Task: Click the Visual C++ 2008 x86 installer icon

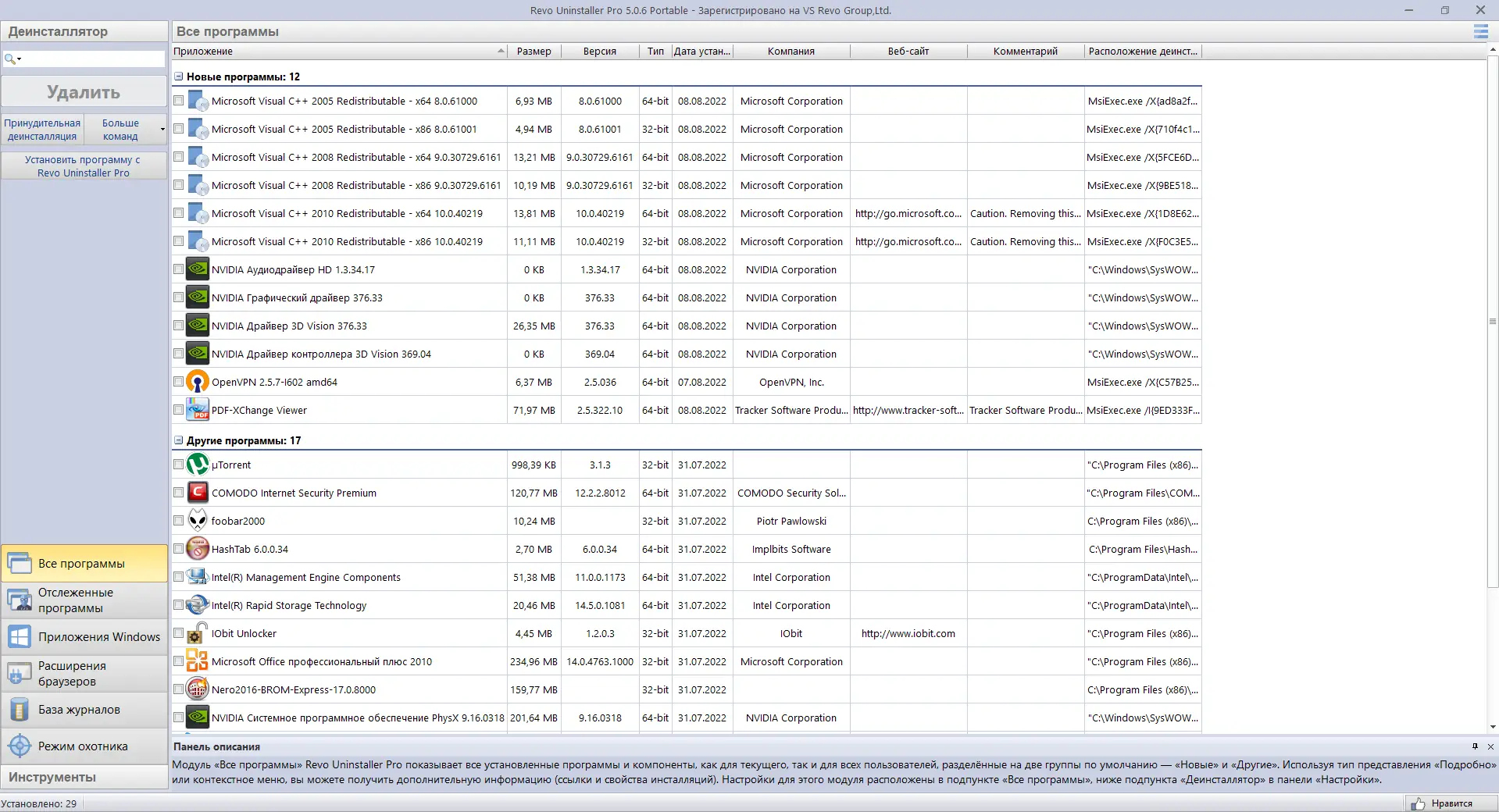Action: [x=198, y=185]
